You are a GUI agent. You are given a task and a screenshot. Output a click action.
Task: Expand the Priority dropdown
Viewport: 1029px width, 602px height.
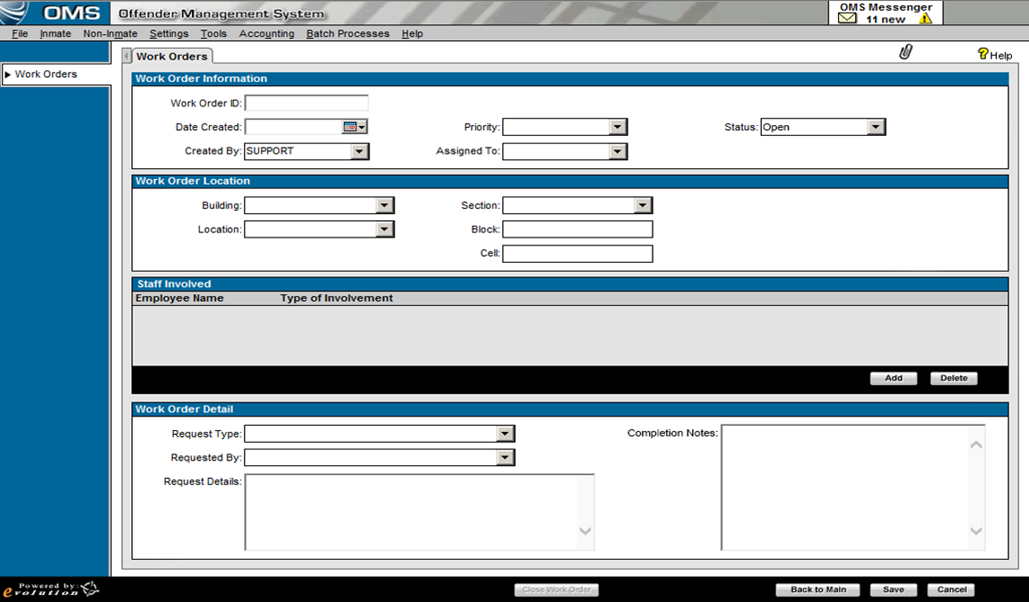click(618, 127)
